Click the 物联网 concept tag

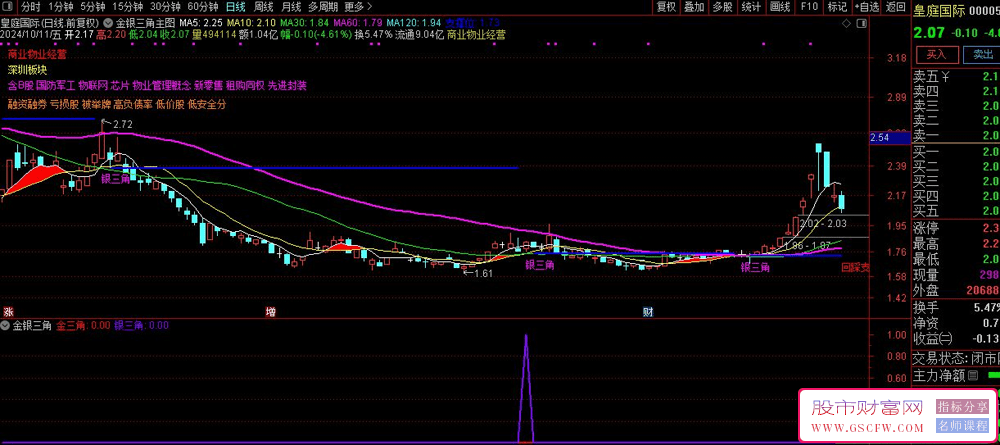93,85
